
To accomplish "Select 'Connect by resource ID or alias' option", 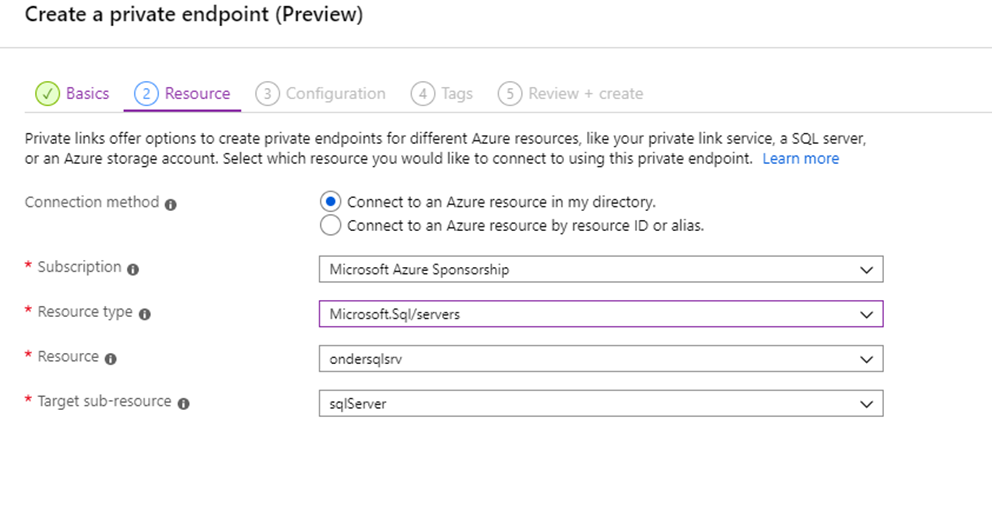I will pyautogui.click(x=331, y=226).
